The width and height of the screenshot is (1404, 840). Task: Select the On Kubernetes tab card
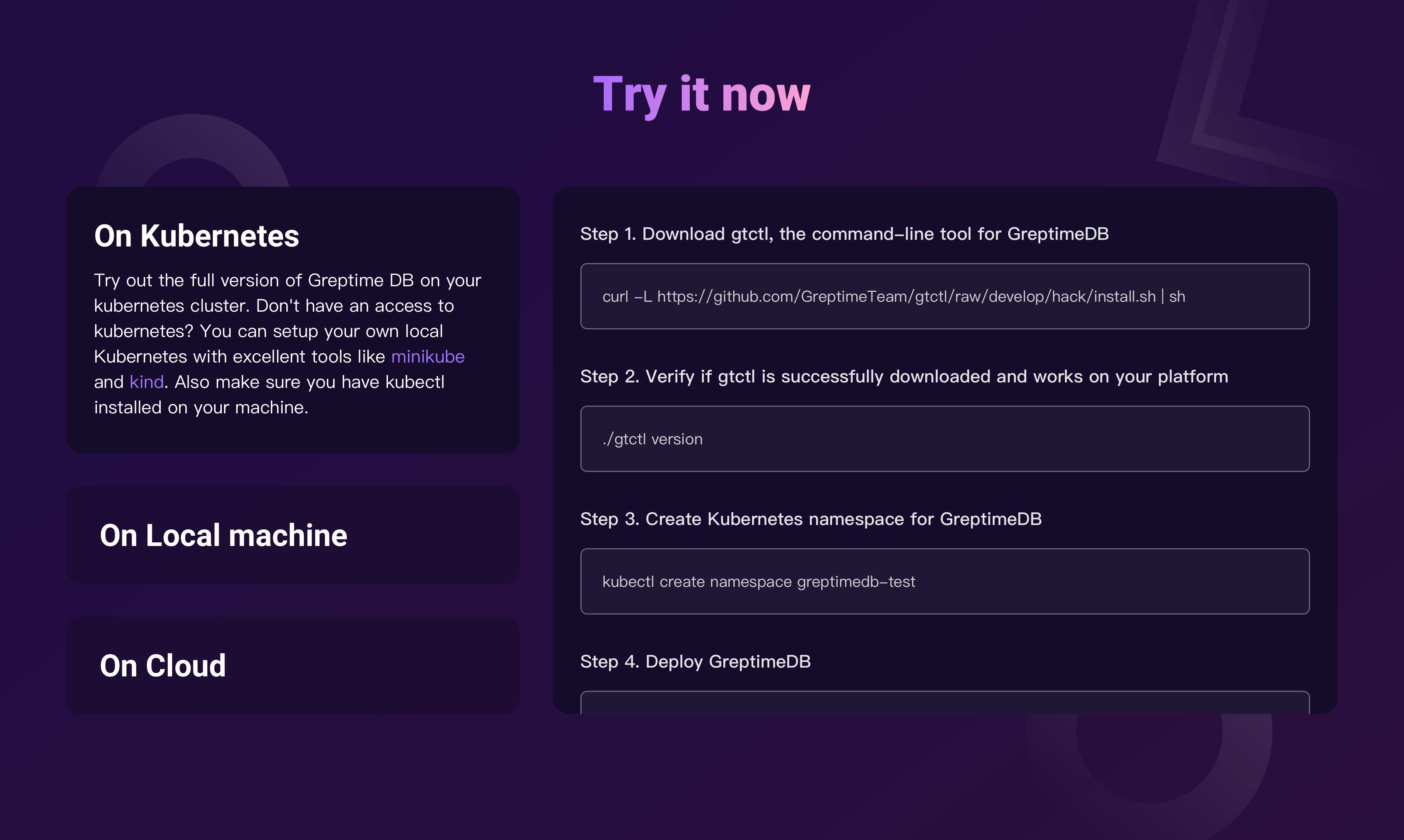click(293, 320)
